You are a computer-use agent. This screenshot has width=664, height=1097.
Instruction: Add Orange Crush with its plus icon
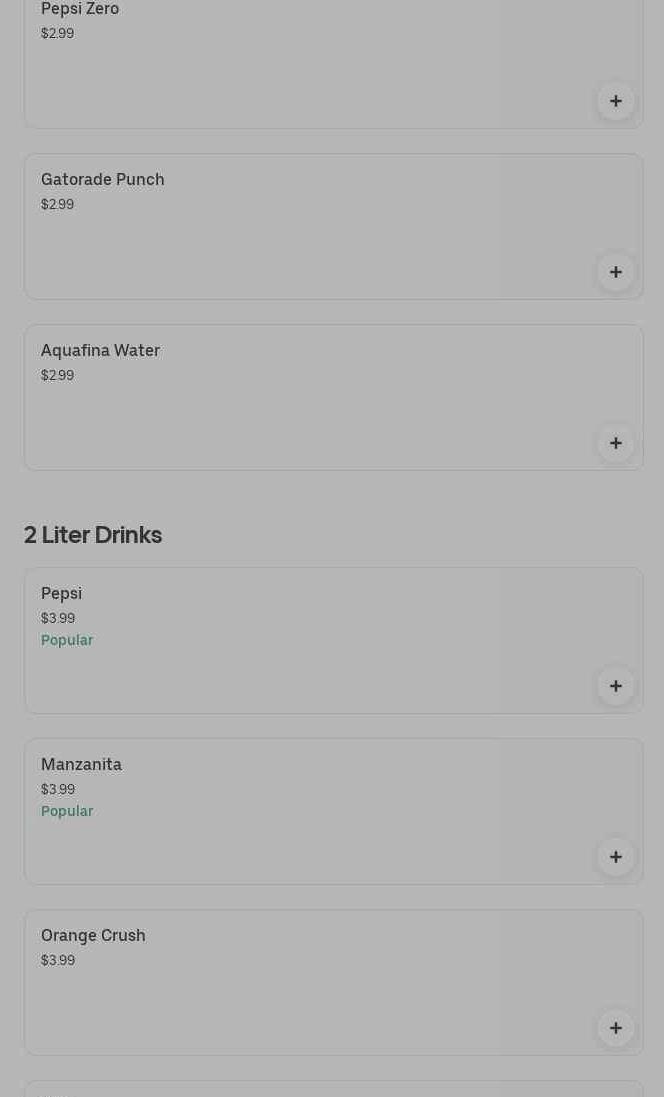pos(615,1028)
